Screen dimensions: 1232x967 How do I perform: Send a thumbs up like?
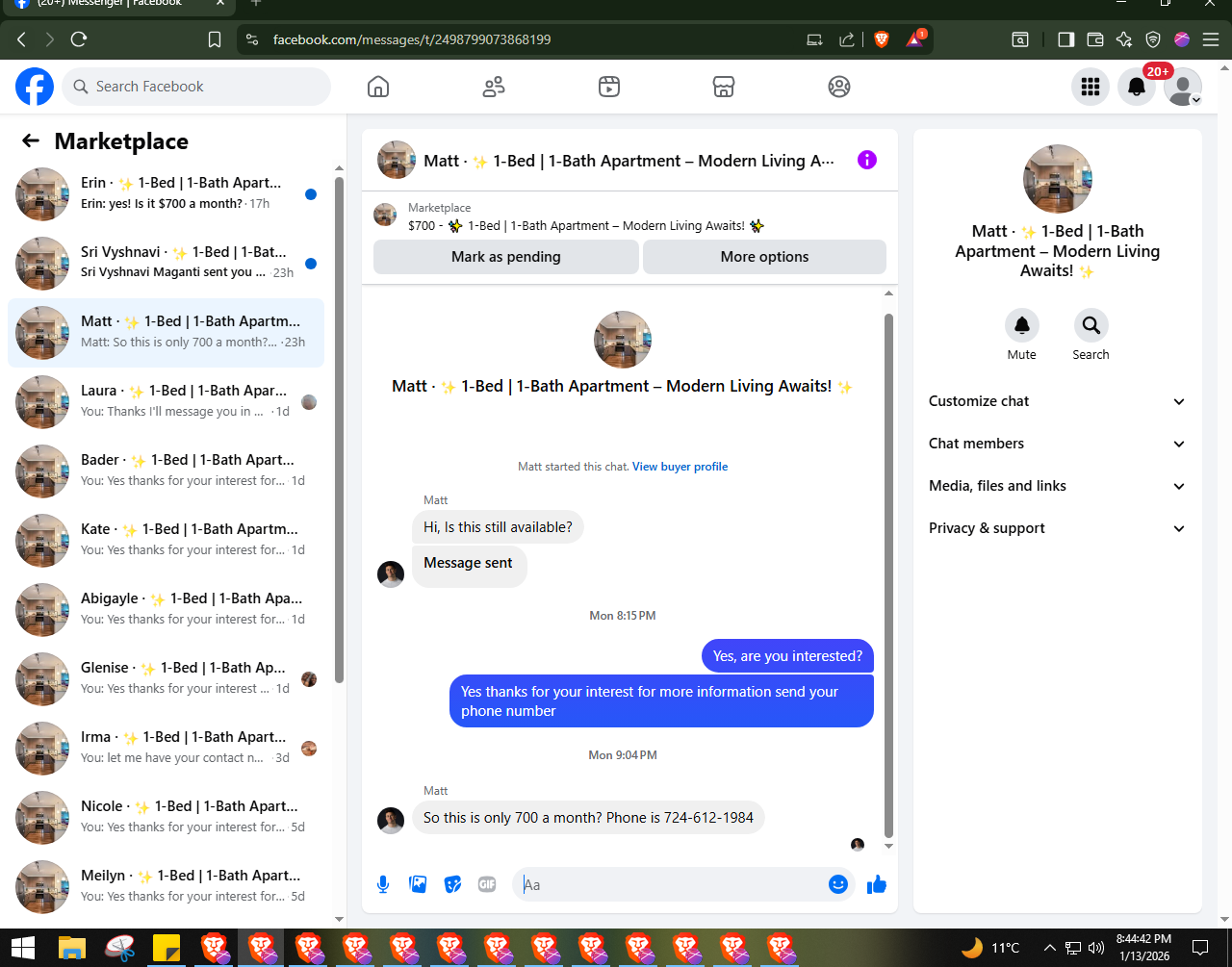(876, 884)
